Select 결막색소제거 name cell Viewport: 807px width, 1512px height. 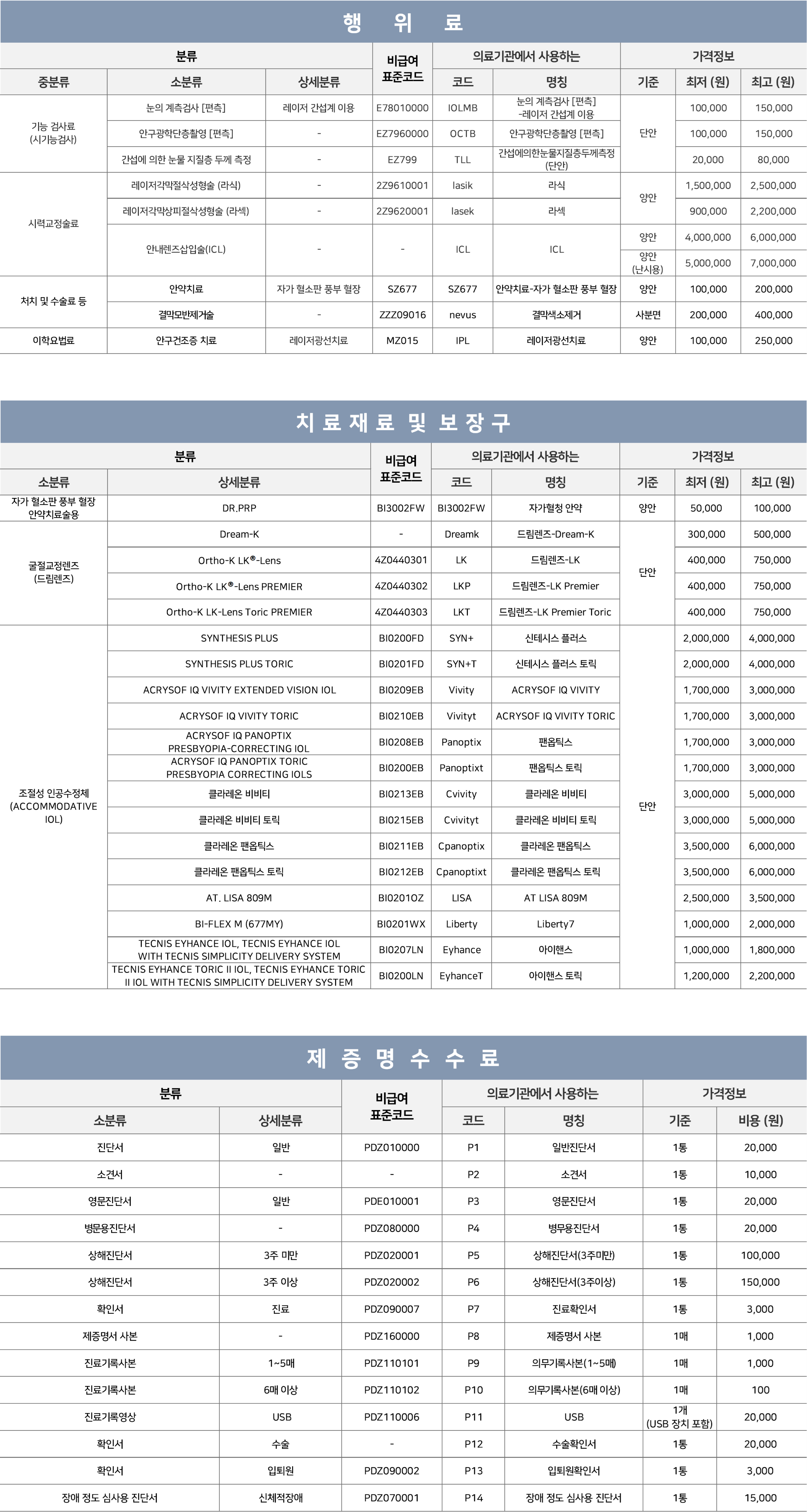557,315
